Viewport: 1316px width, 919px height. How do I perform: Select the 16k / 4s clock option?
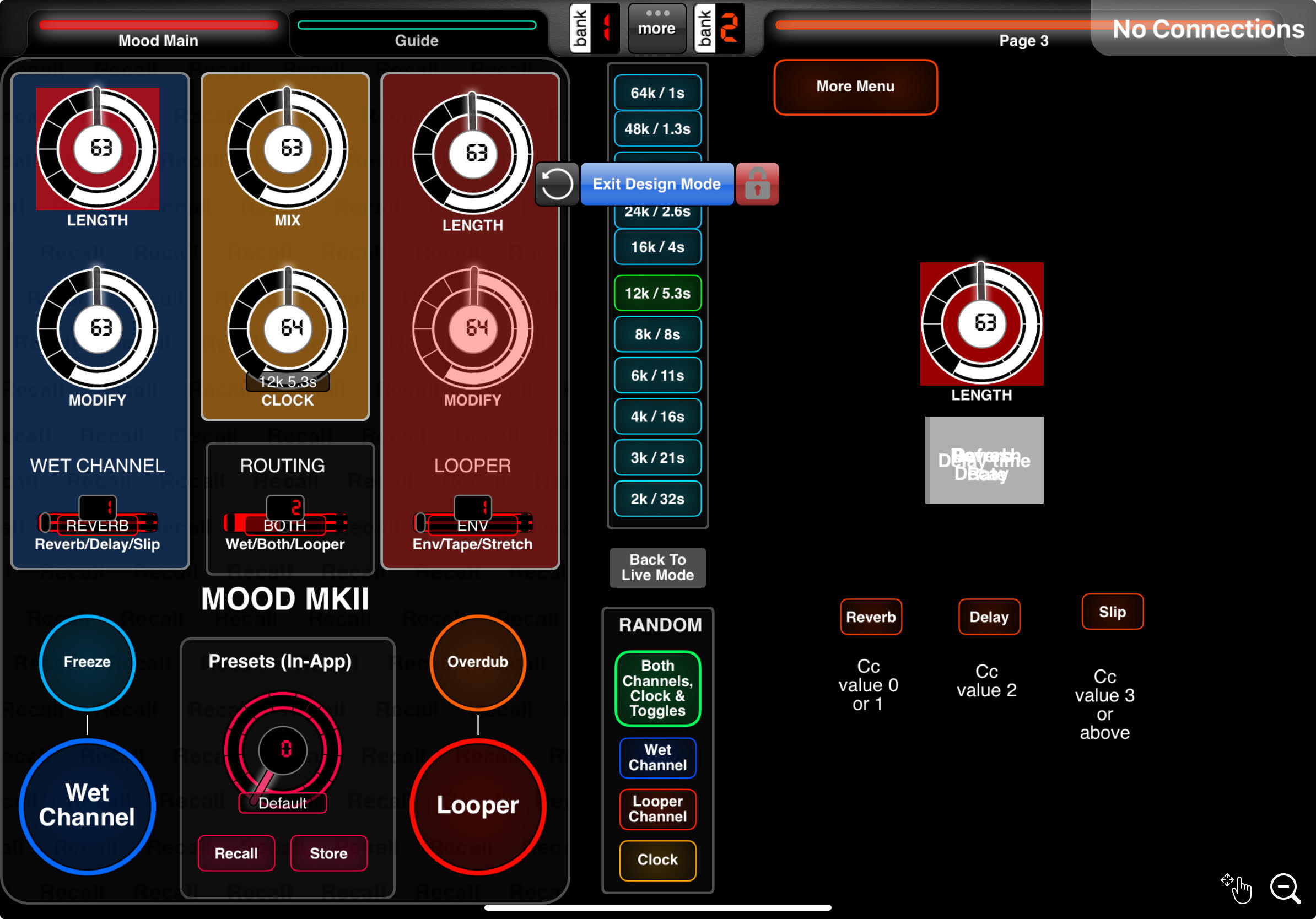(x=657, y=247)
